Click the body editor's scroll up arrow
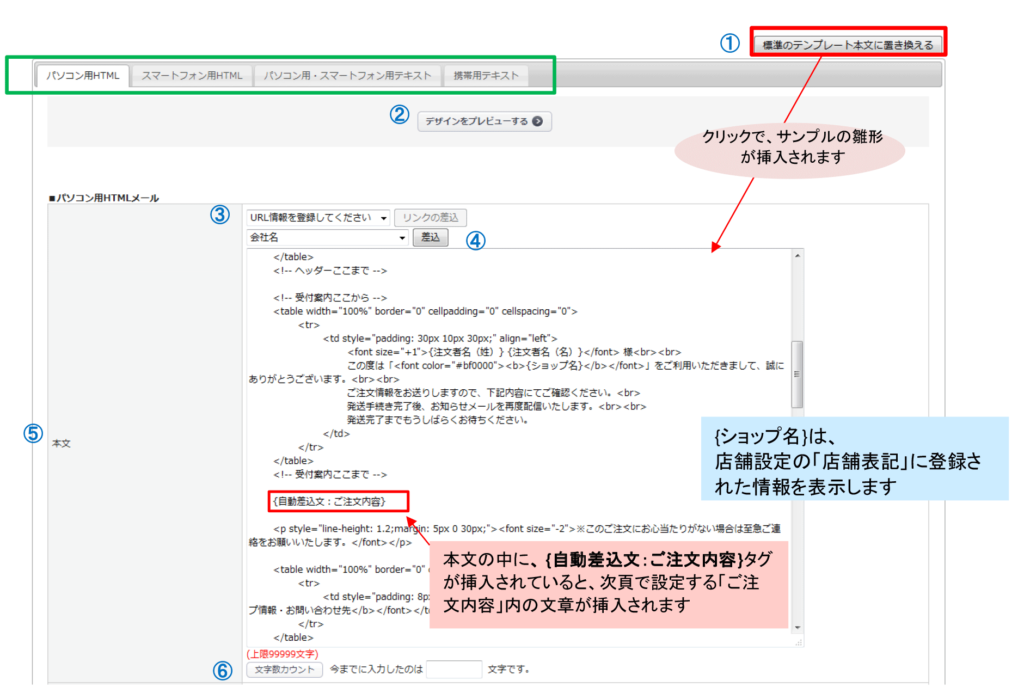Image resolution: width=1024 pixels, height=687 pixels. [797, 256]
